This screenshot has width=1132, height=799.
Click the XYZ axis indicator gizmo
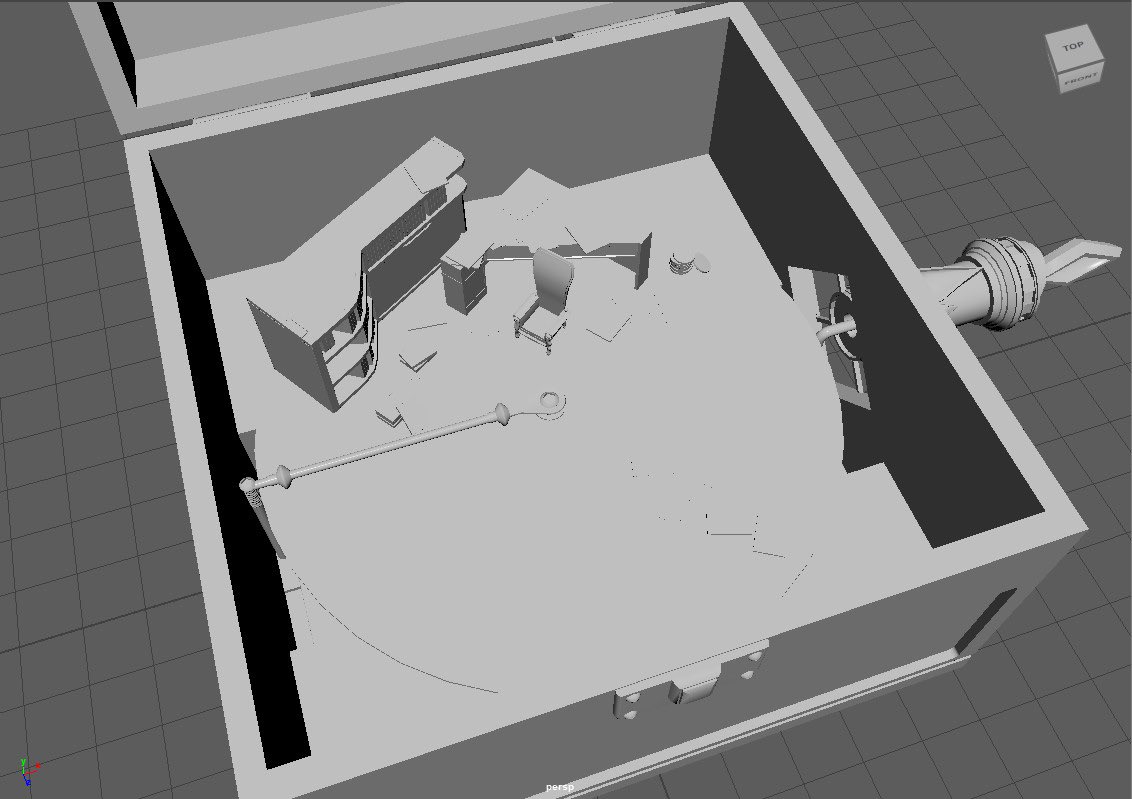[29, 772]
